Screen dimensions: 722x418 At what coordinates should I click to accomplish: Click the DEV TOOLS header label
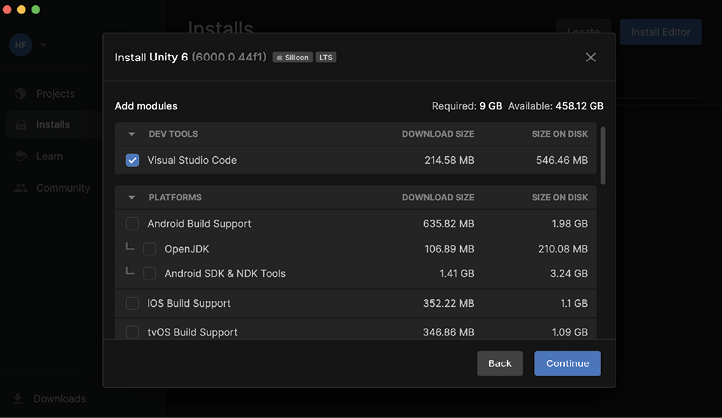(x=173, y=134)
